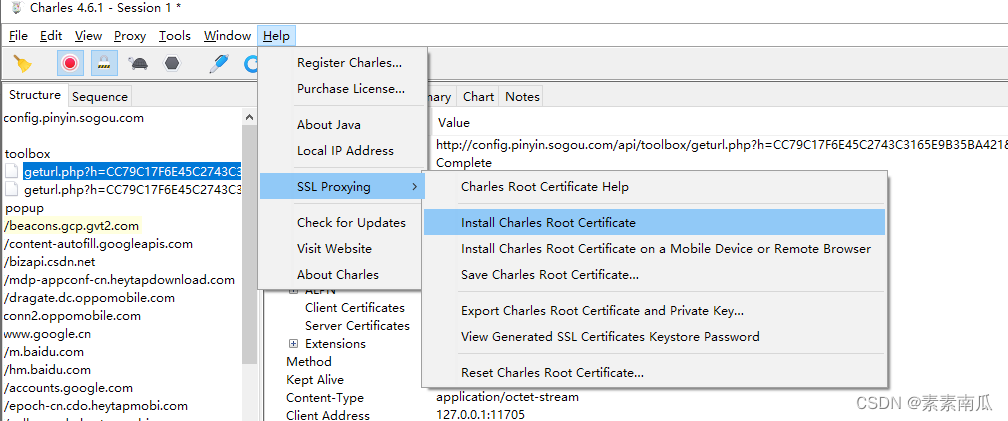Toggle SSL Proxying padlock icon
Viewport: 1008px width, 421px height.
(104, 63)
